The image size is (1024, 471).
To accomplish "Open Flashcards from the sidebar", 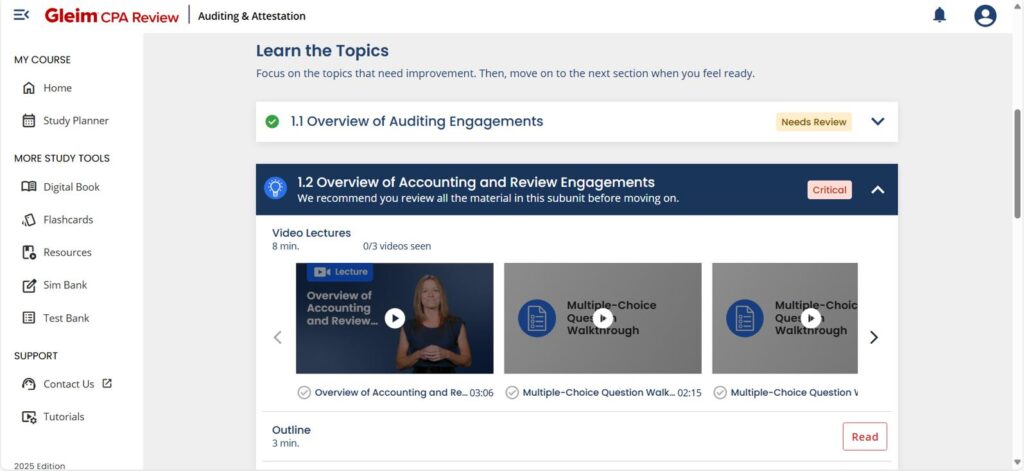I will pos(68,220).
